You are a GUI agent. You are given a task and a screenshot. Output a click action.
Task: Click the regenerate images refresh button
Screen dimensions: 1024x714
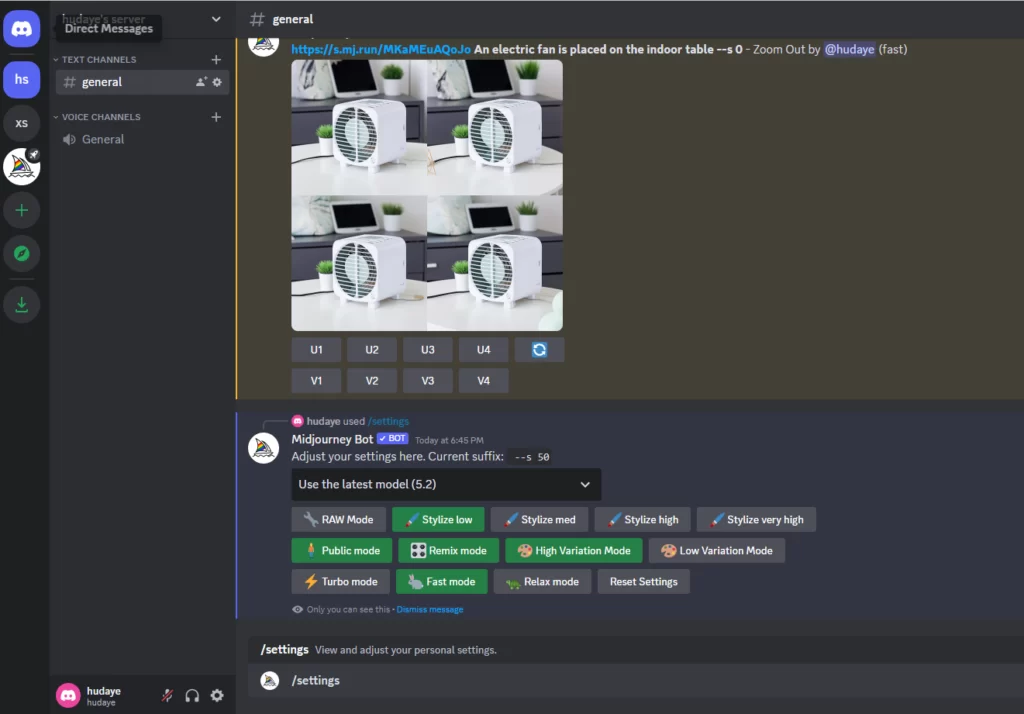[x=539, y=350]
